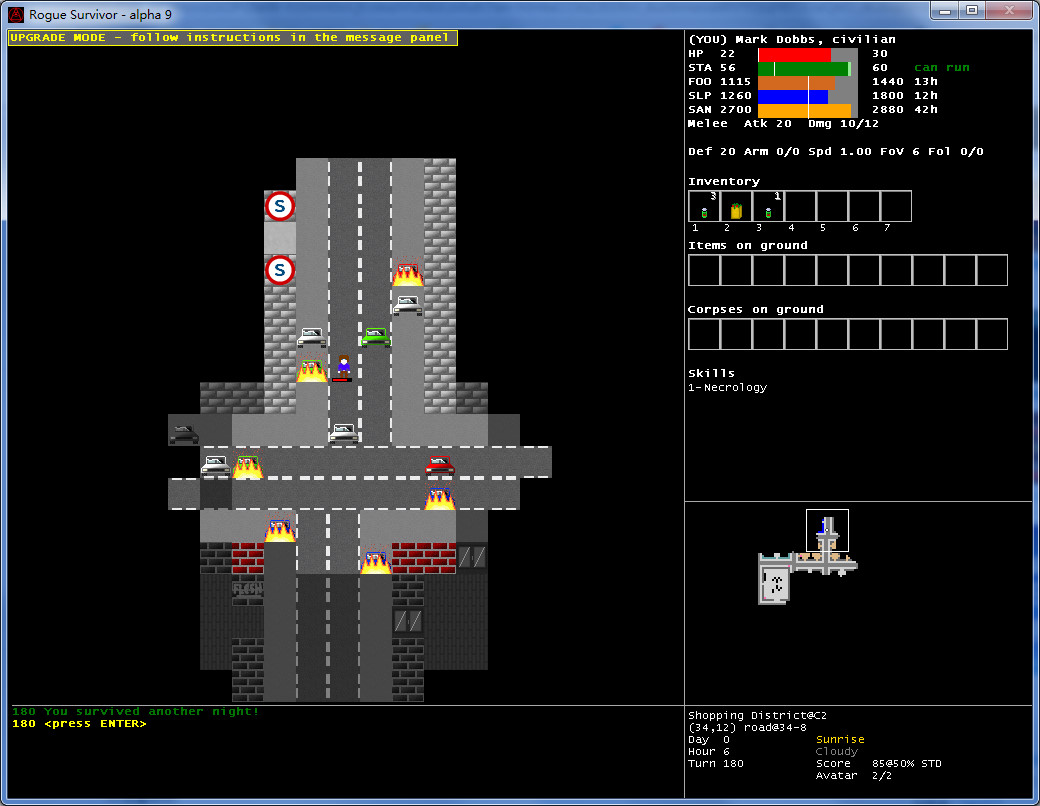Click the <press ENTER> prompt in message panel
1040x806 pixels.
pos(95,724)
